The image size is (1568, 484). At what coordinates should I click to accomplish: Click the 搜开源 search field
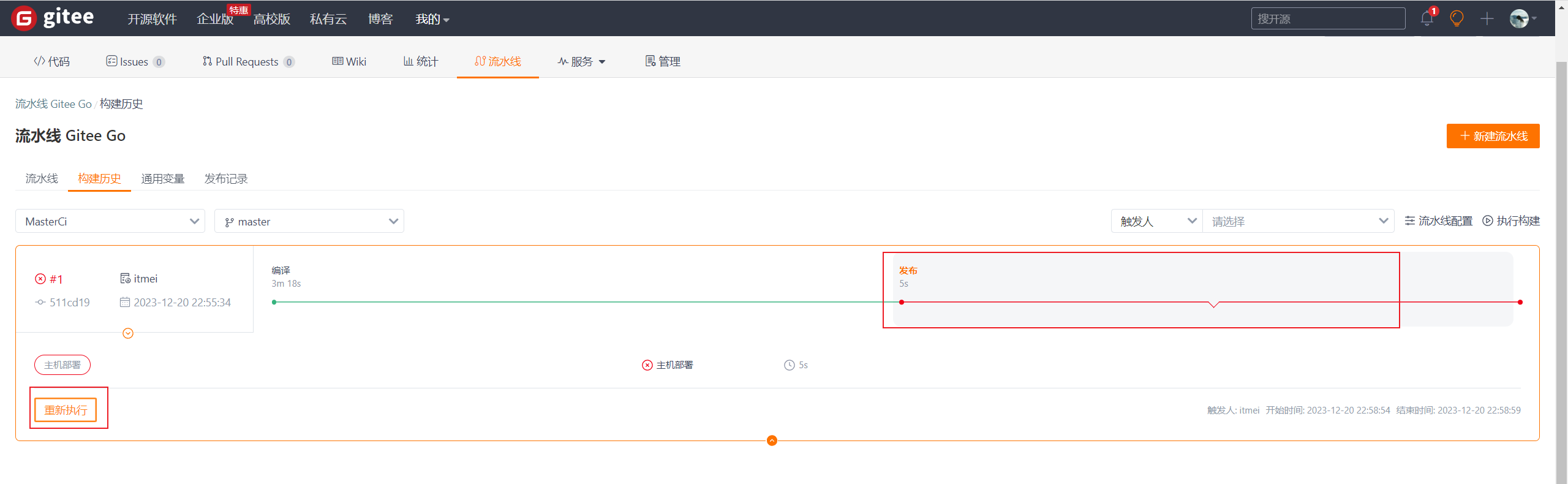(x=1328, y=18)
